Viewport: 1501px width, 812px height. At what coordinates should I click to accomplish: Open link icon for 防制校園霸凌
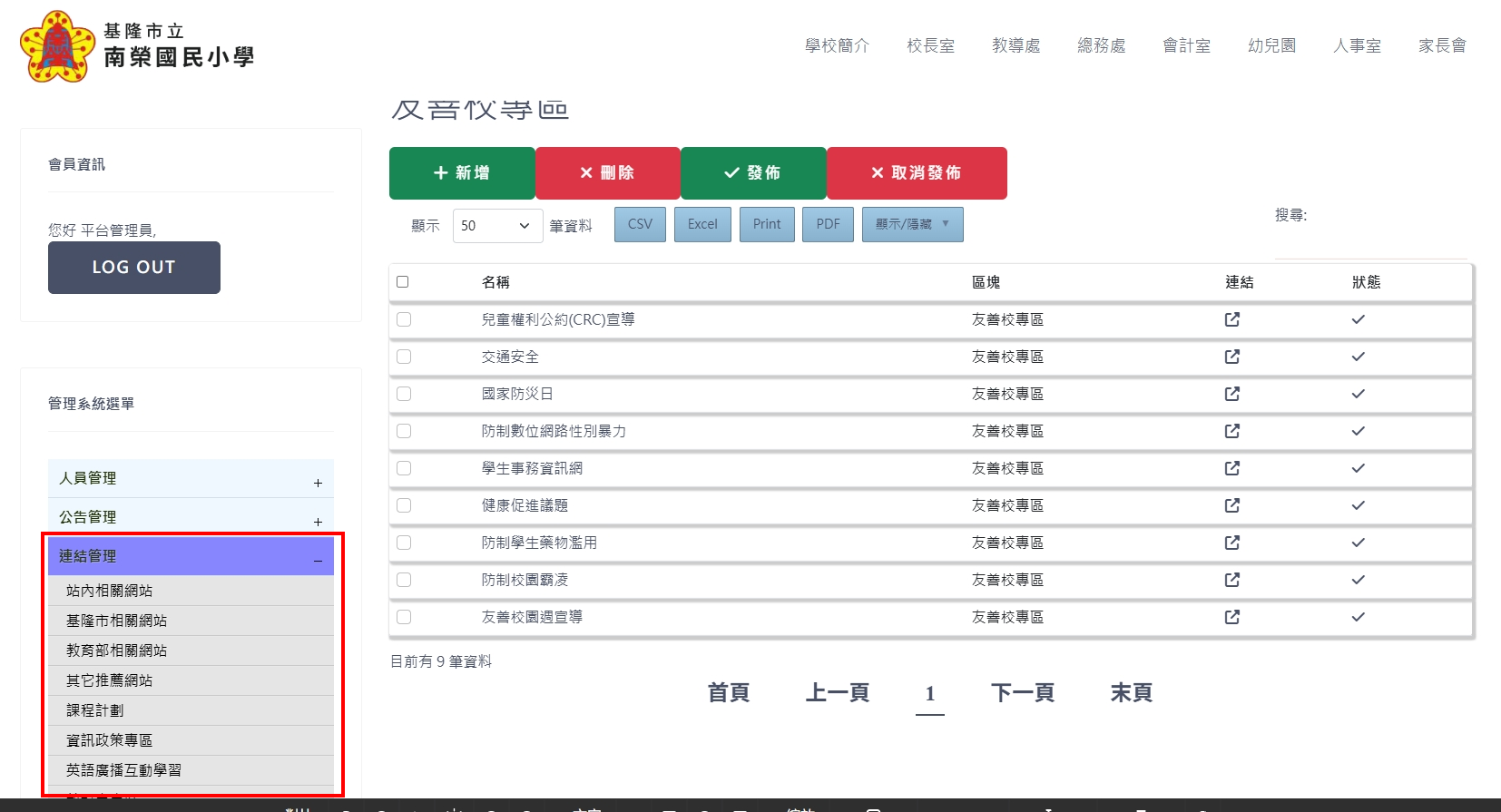click(x=1231, y=580)
